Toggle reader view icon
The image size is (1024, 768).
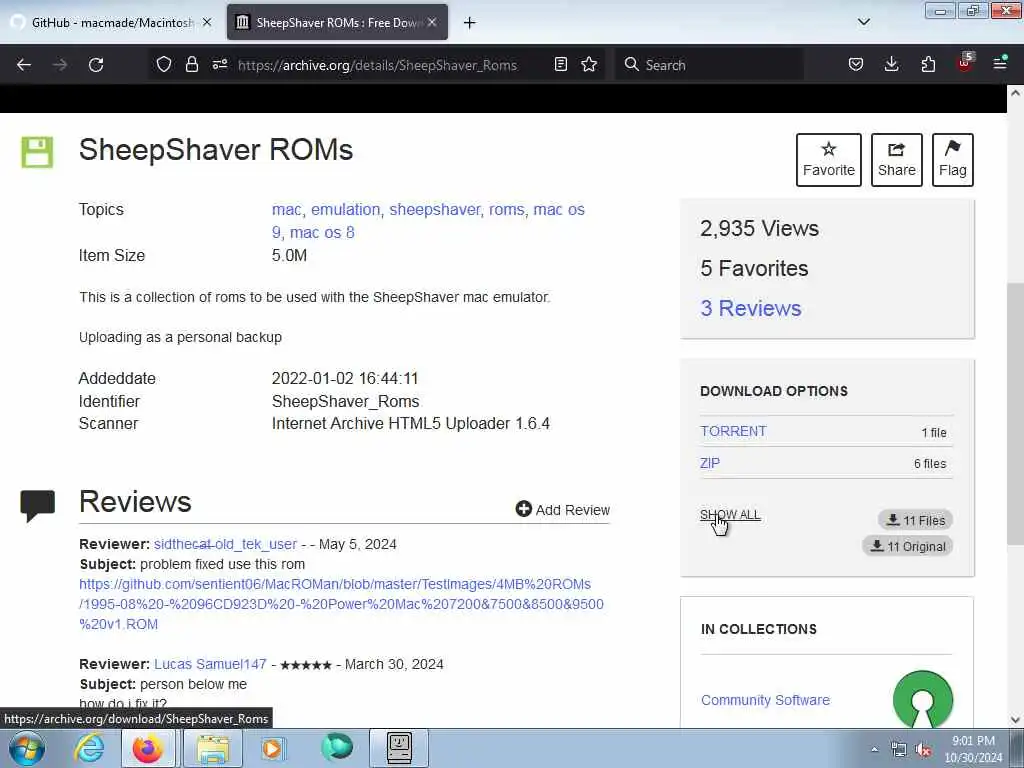tap(560, 64)
